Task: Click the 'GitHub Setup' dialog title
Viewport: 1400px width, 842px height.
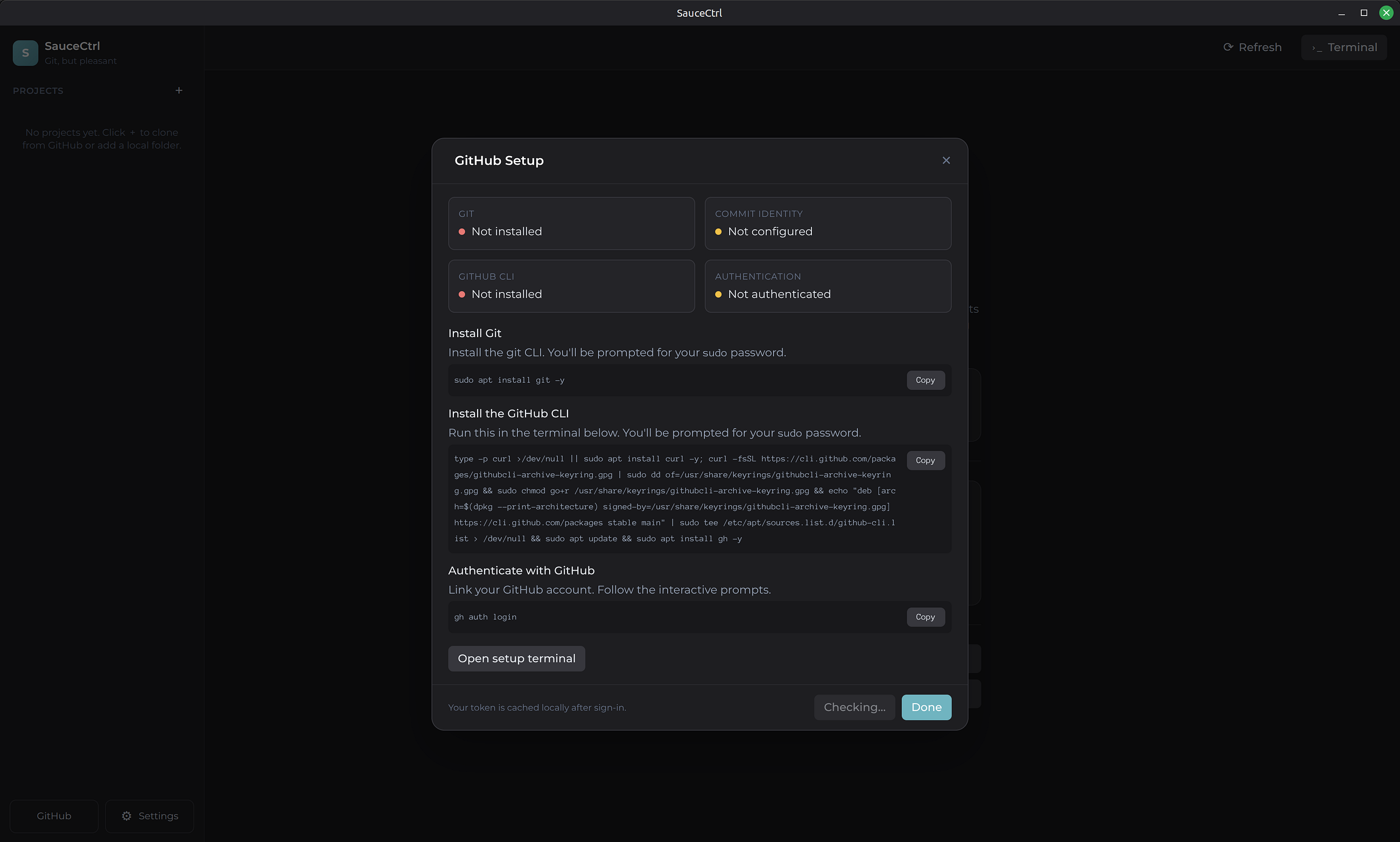Action: (499, 160)
